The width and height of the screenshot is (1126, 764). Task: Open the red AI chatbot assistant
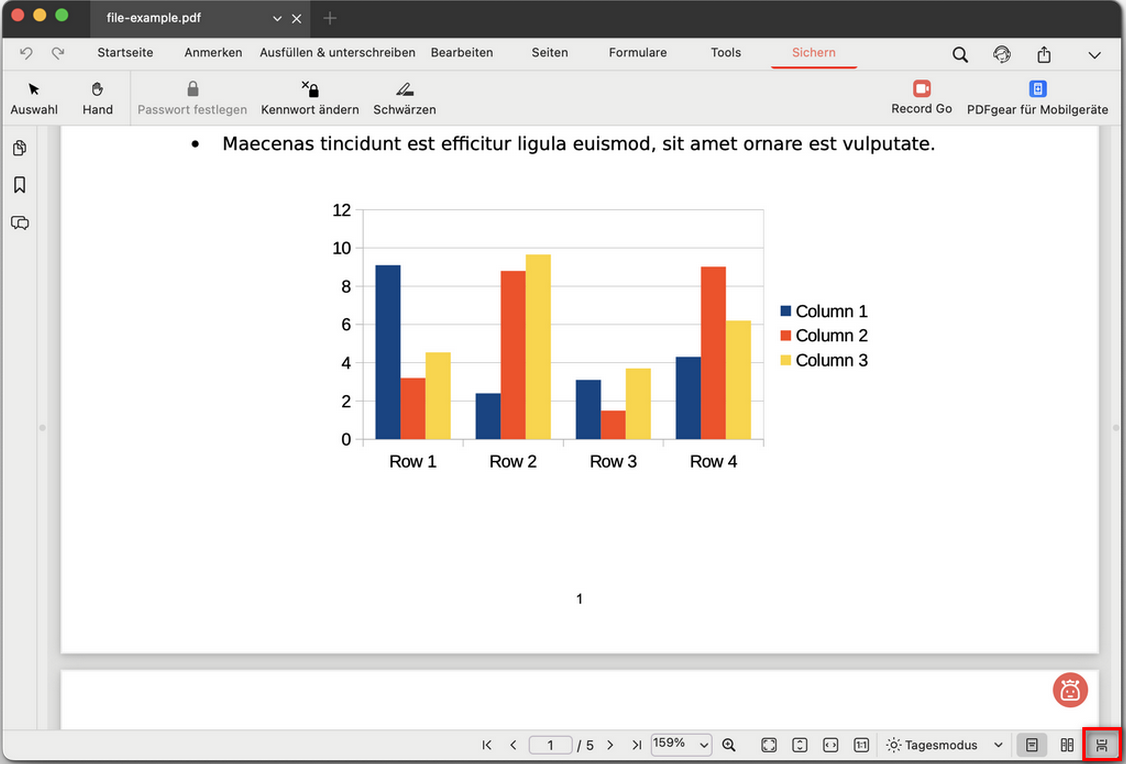coord(1070,690)
